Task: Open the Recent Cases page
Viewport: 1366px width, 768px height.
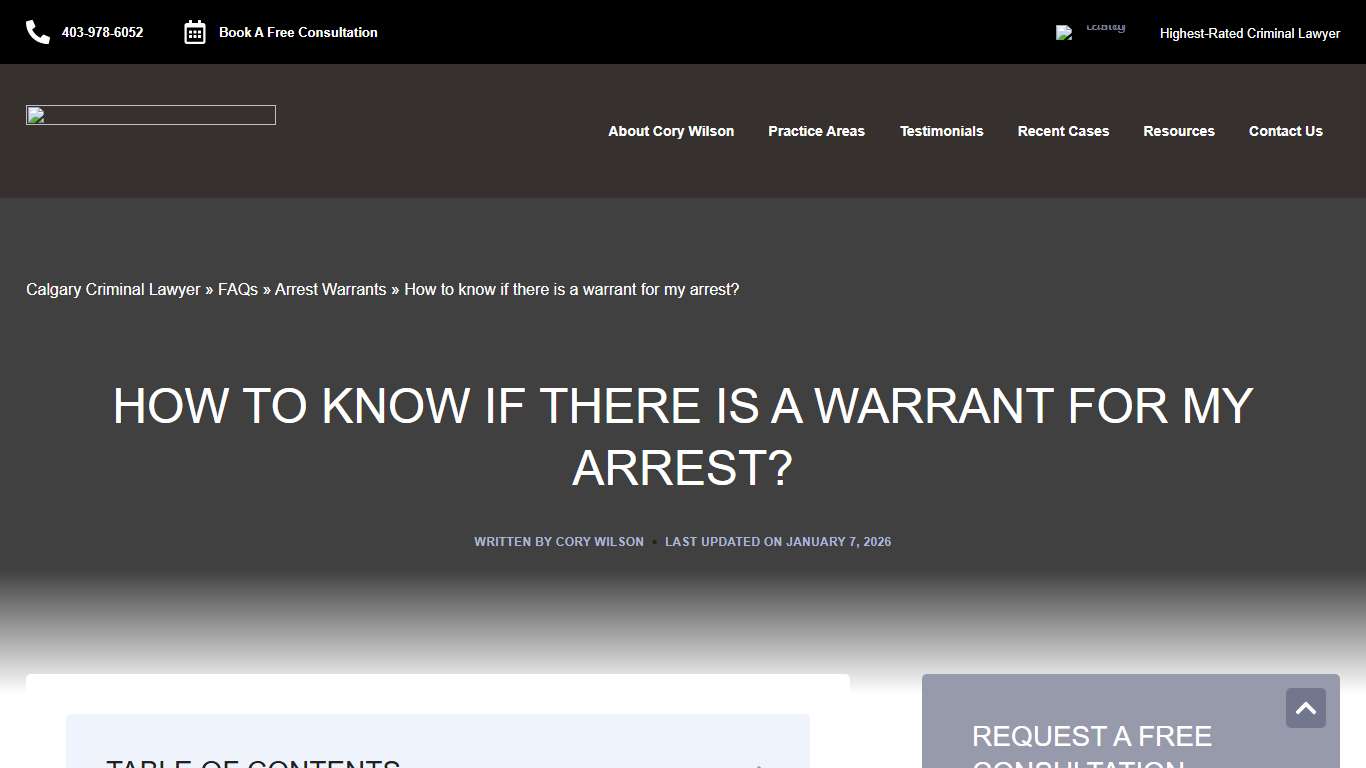Action: [1063, 131]
